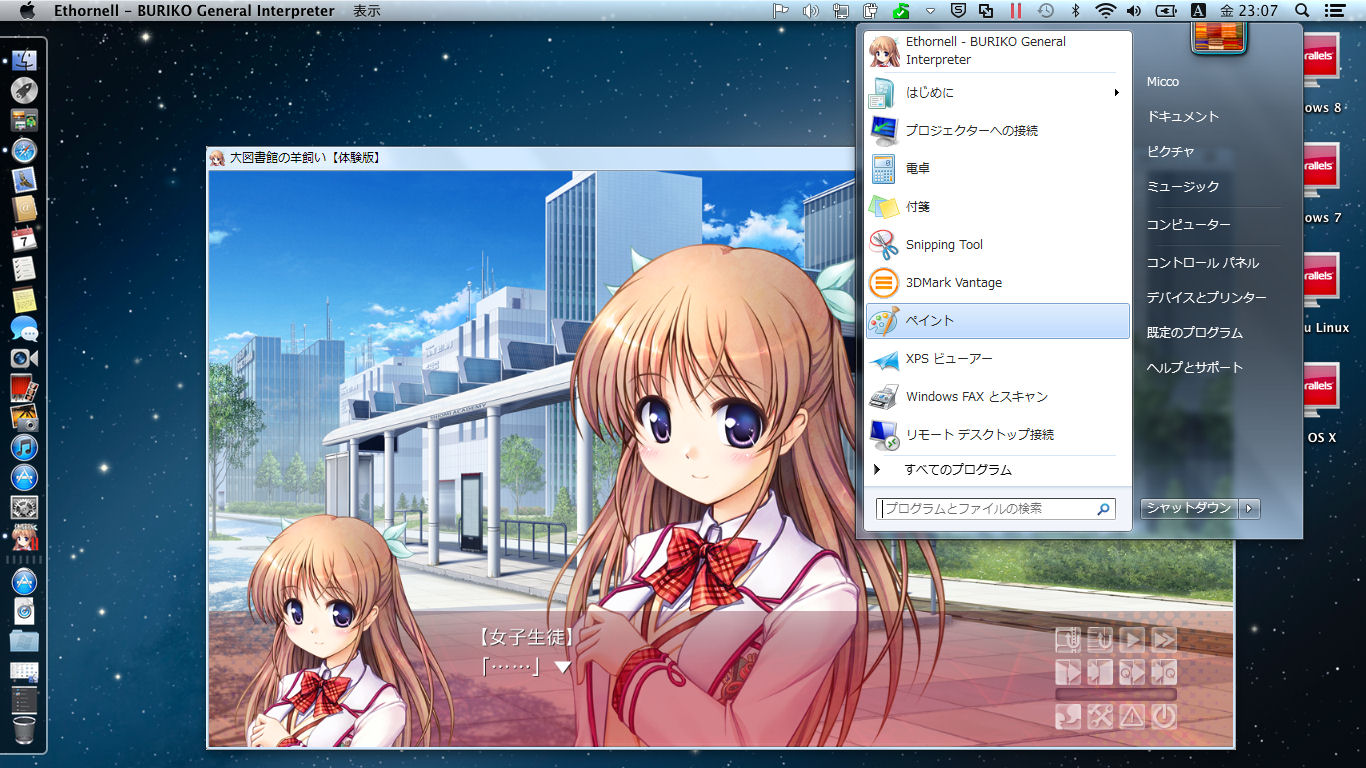
Task: Open Windows FAX とスキャン
Action: coord(997,397)
